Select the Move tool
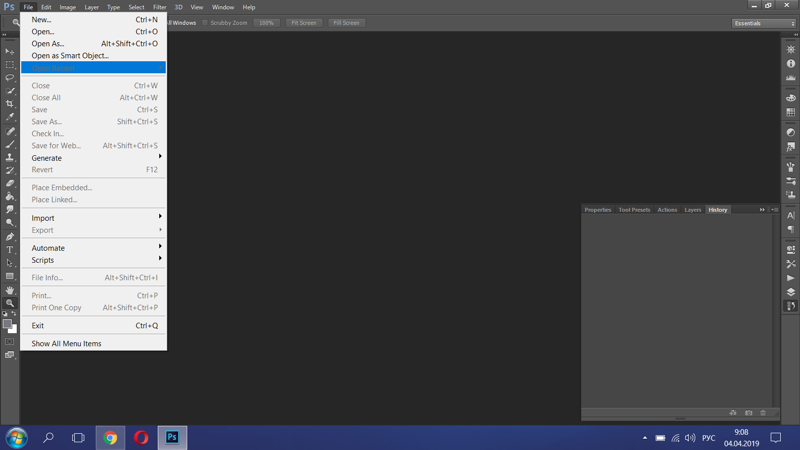This screenshot has height=450, width=800. coord(10,52)
